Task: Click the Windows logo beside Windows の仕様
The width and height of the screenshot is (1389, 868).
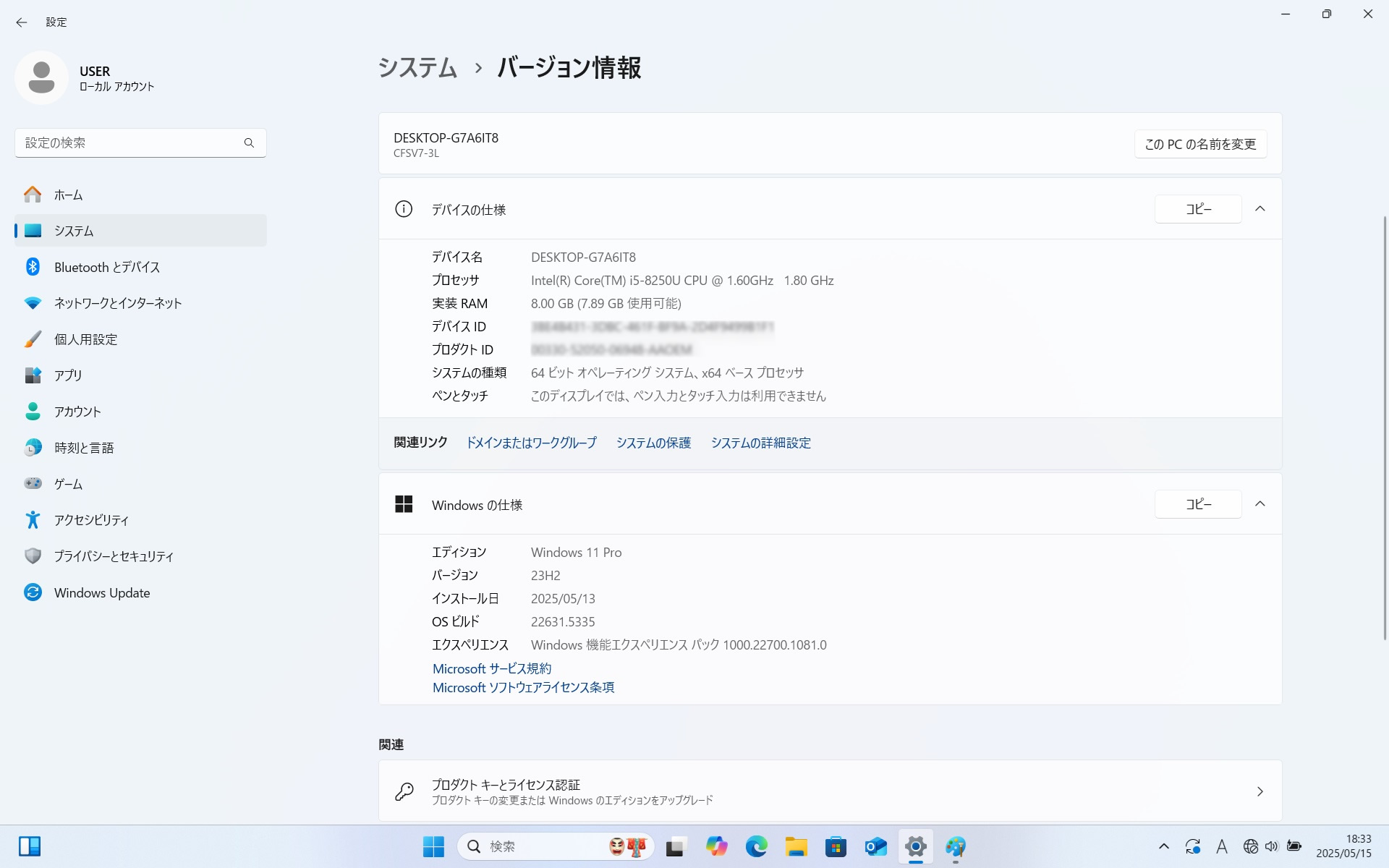Action: tap(404, 504)
